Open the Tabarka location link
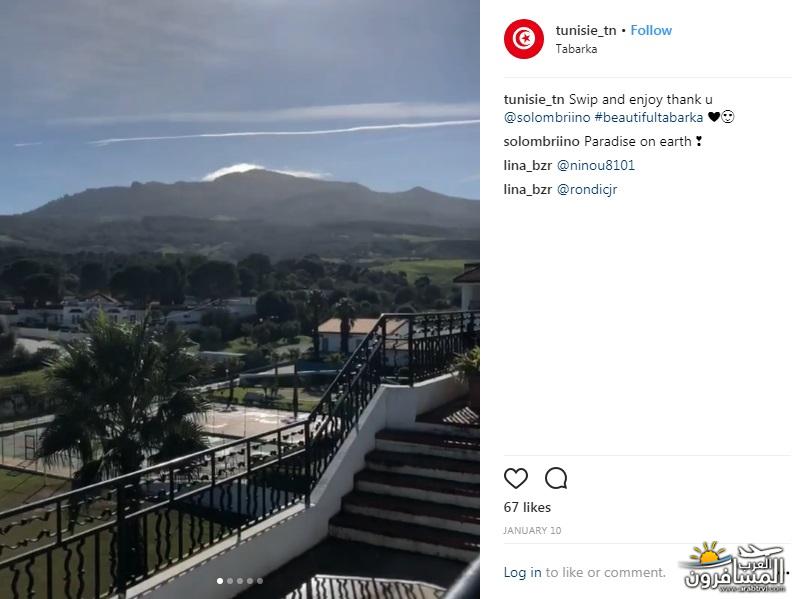 [576, 49]
